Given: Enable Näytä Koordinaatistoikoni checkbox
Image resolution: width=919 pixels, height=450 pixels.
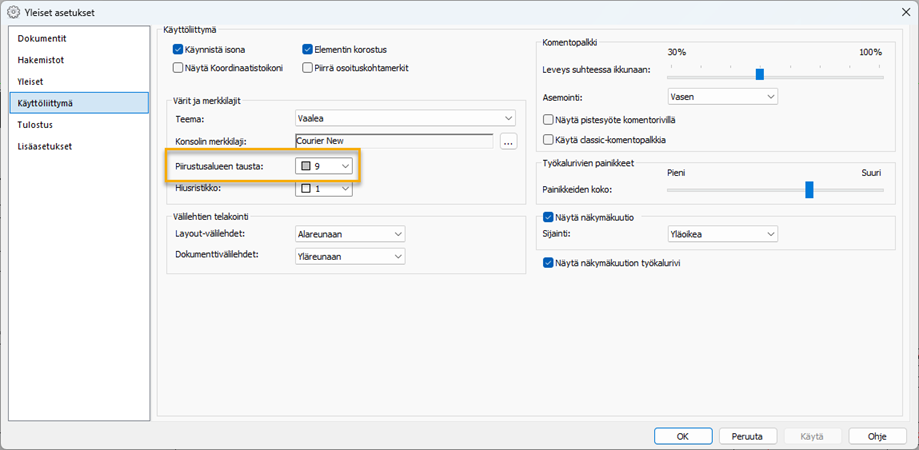Looking at the screenshot, I should 178,68.
